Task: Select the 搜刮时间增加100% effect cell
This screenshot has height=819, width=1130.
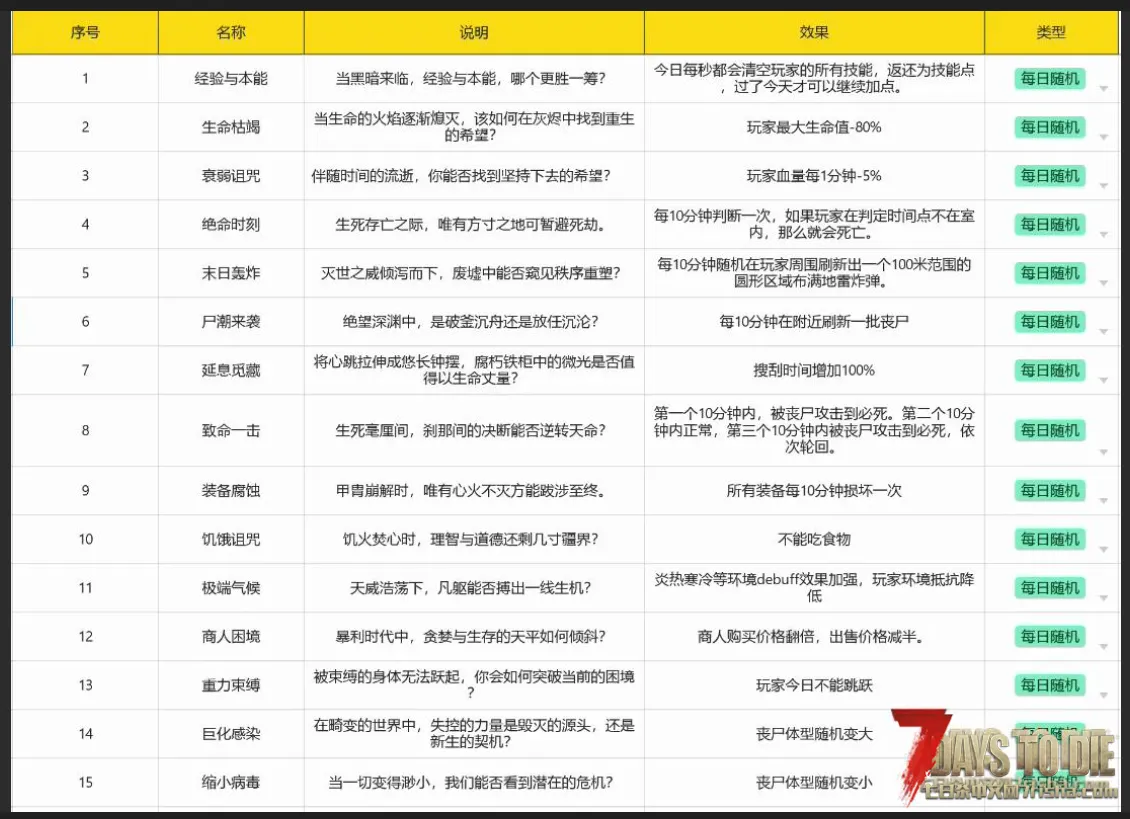Action: tap(814, 370)
